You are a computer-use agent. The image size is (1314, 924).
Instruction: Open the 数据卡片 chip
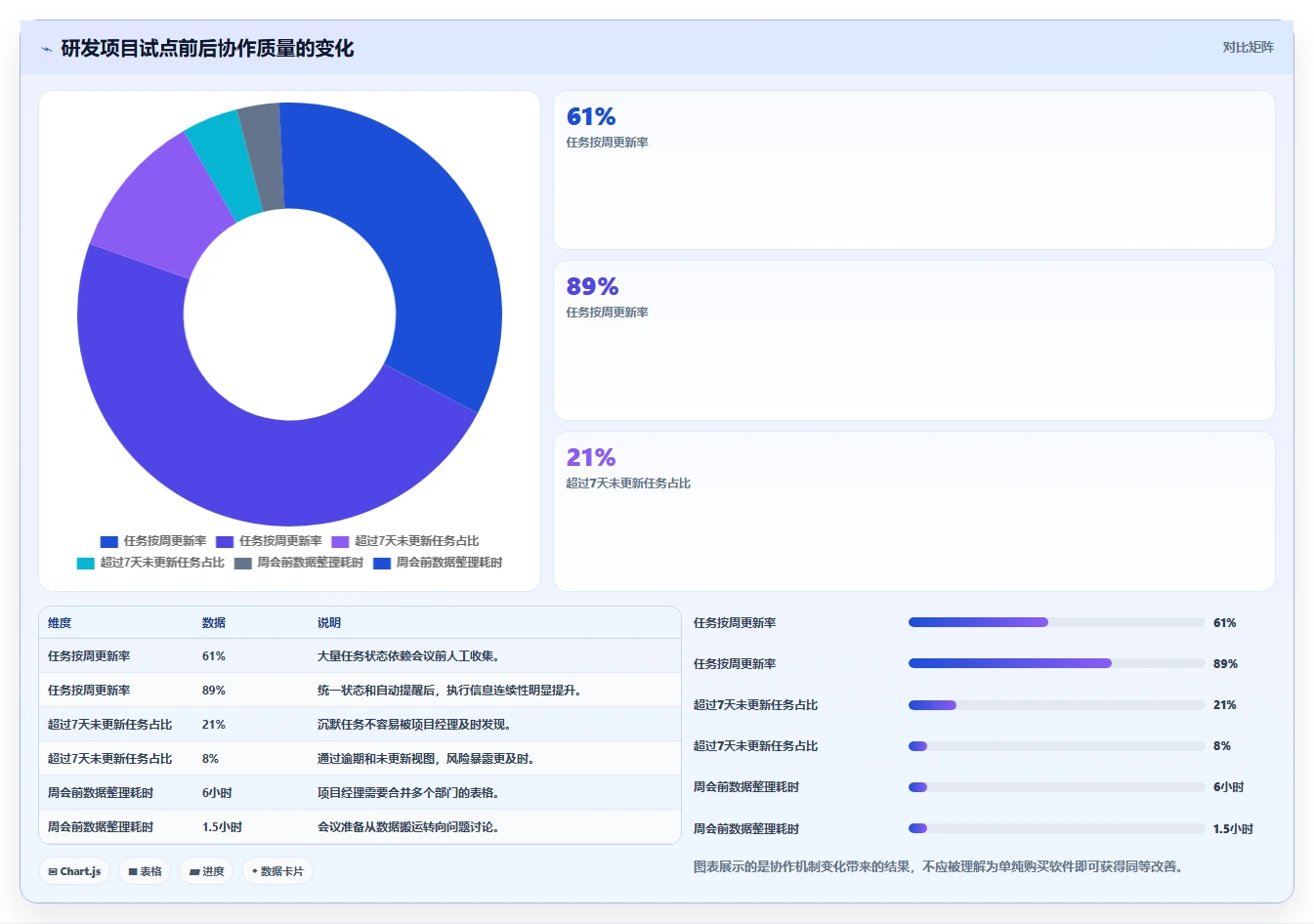pyautogui.click(x=277, y=871)
